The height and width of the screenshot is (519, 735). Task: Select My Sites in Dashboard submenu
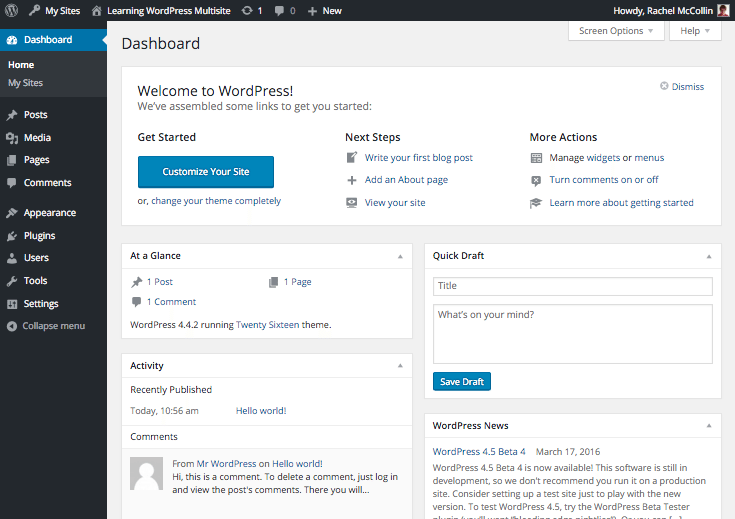pos(25,83)
